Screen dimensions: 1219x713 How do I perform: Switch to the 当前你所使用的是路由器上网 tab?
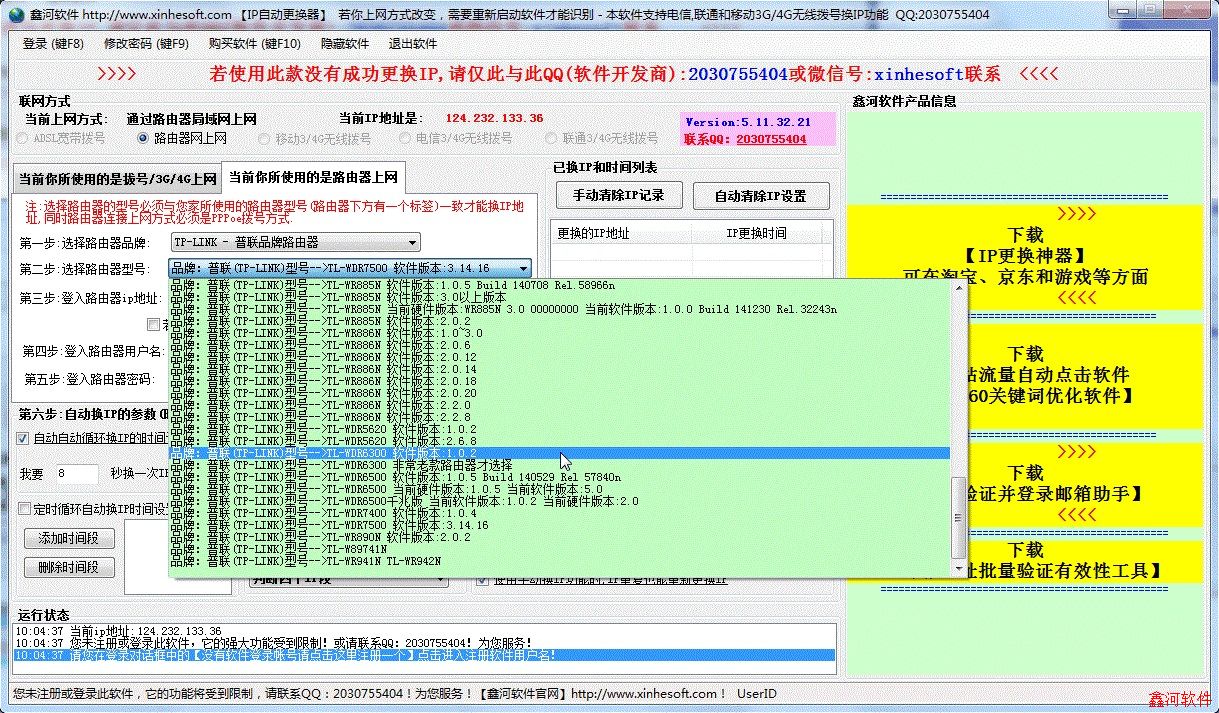314,178
